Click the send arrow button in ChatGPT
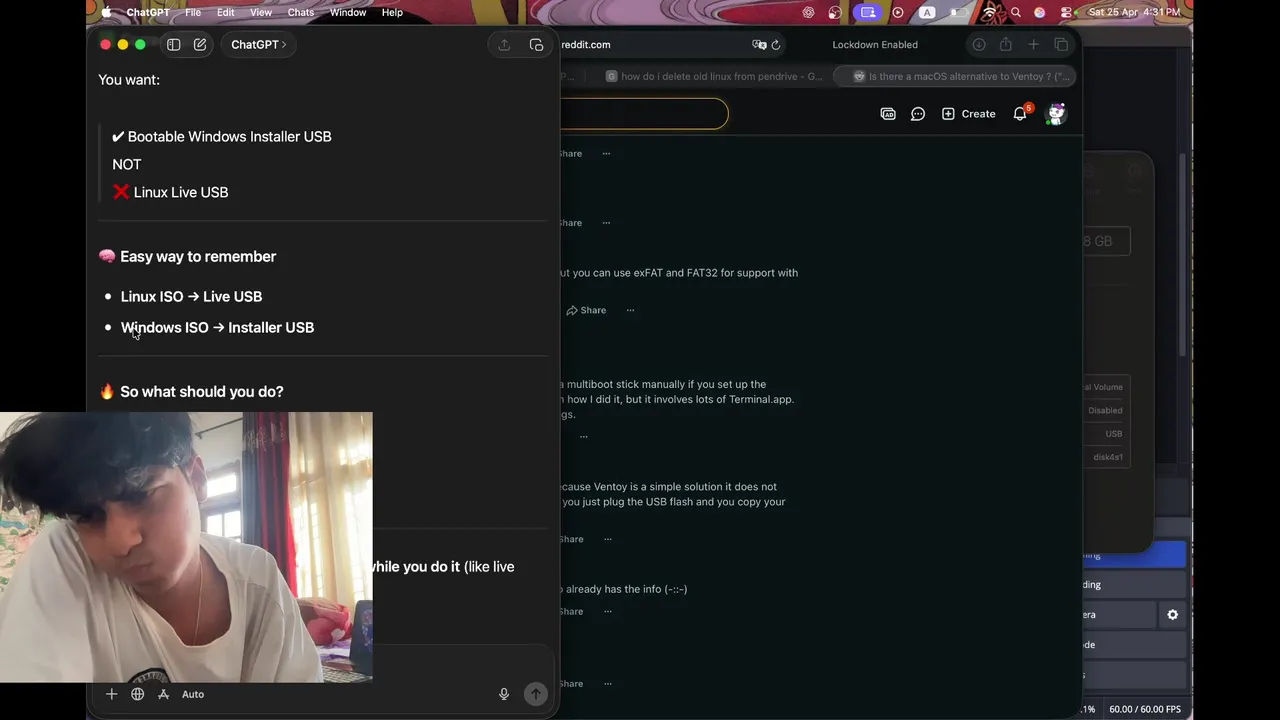Image resolution: width=1280 pixels, height=720 pixels. point(536,694)
